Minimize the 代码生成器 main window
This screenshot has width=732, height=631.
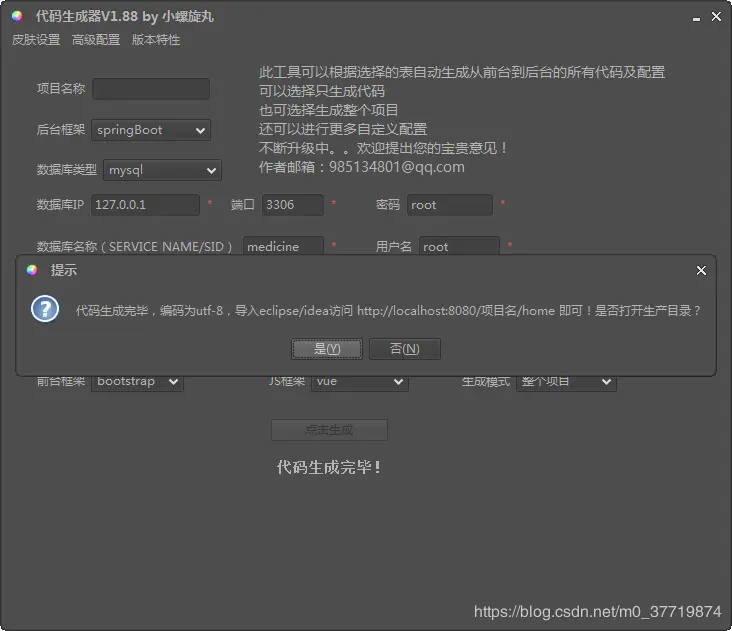tap(696, 19)
